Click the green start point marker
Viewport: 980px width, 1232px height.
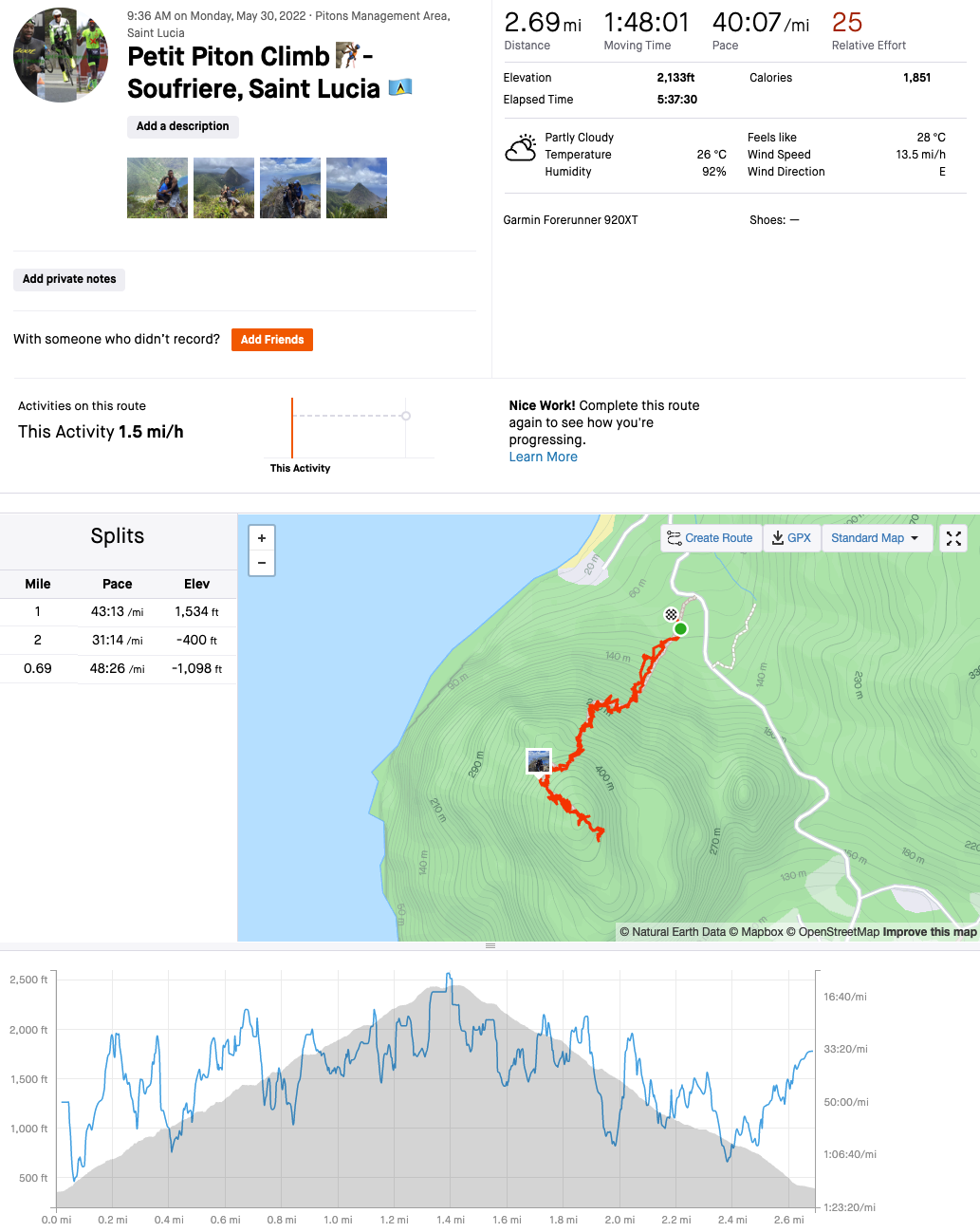coord(680,628)
